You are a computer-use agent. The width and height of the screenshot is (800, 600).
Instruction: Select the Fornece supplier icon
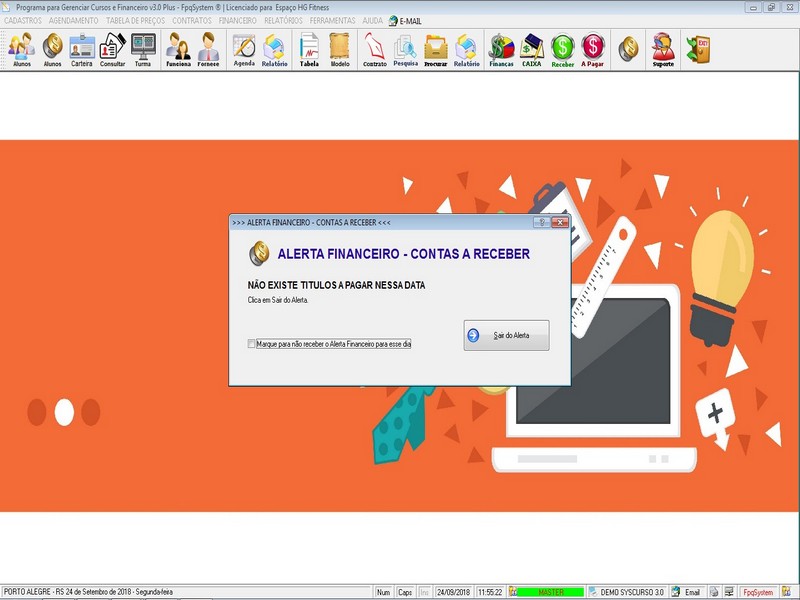(208, 50)
